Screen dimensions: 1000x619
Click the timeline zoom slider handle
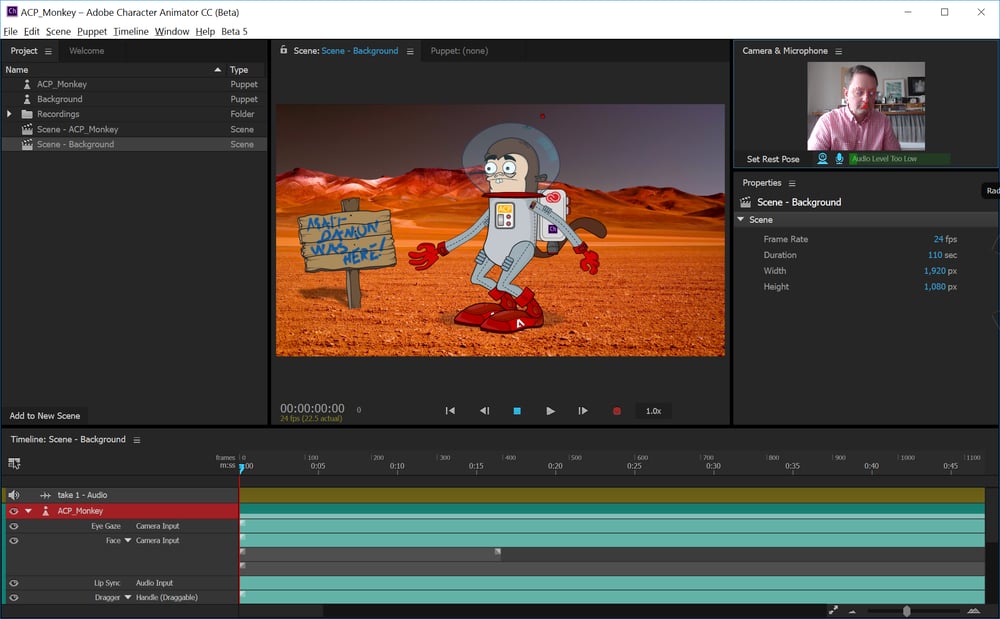(906, 611)
